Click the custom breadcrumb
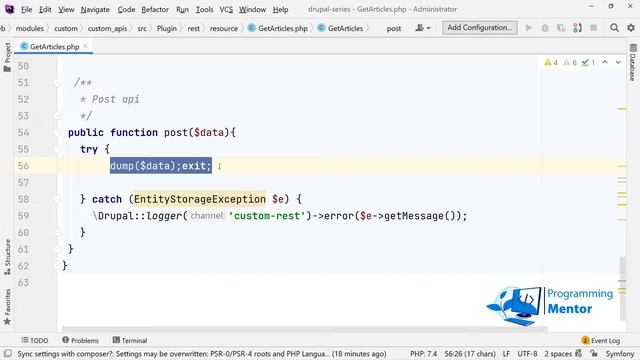The image size is (640, 360). [x=66, y=28]
